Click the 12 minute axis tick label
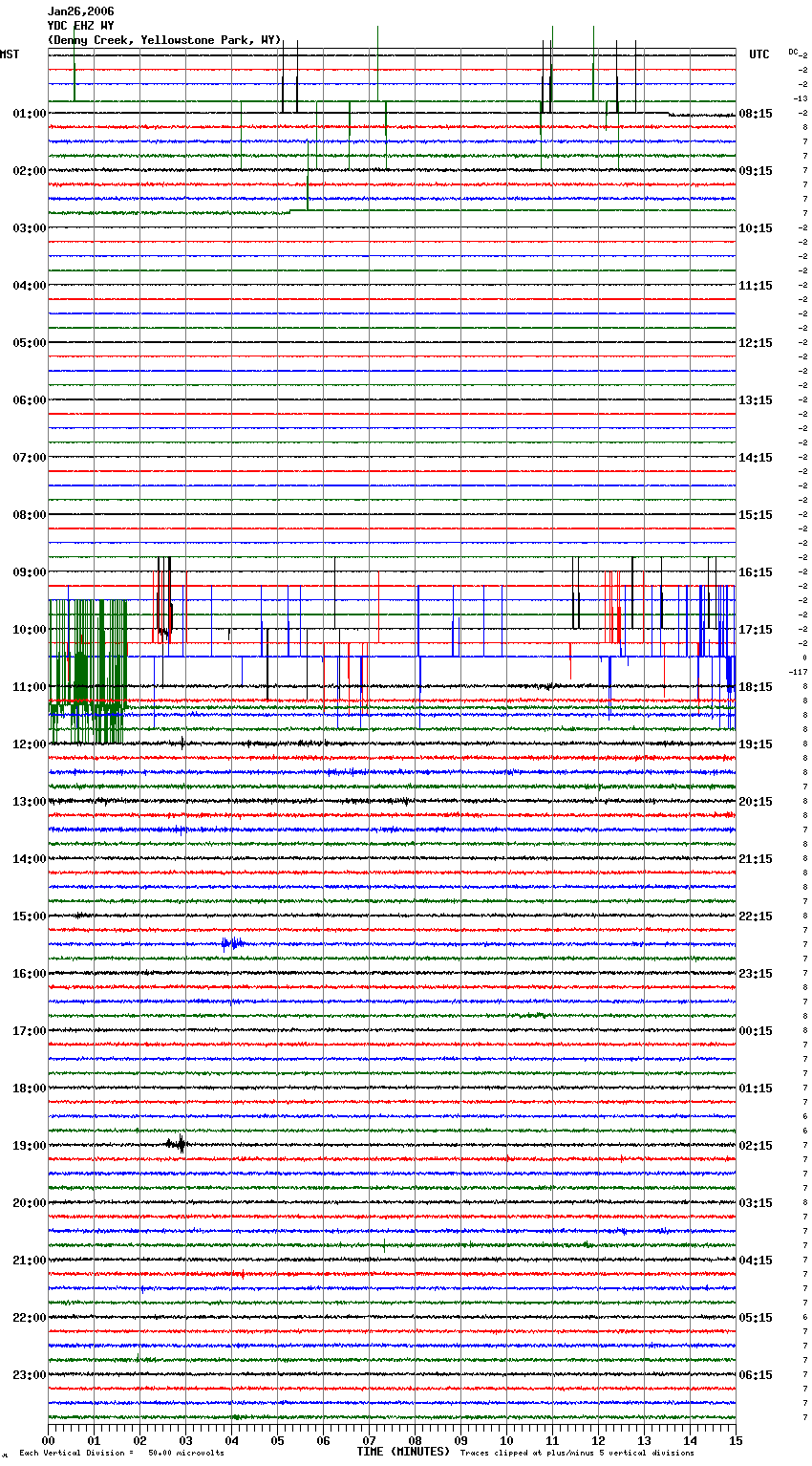 [598, 1440]
